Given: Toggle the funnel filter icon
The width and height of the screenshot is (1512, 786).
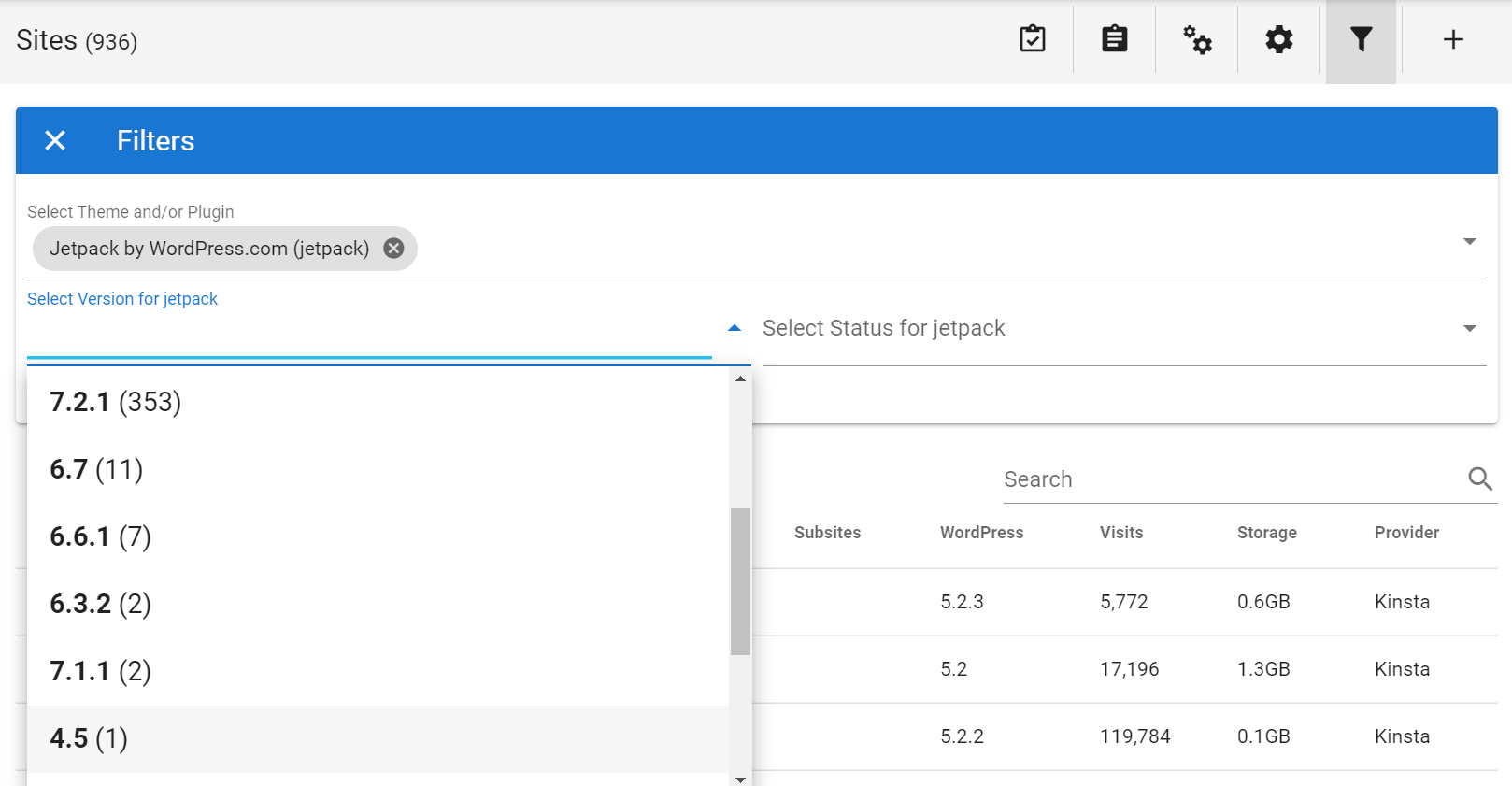Looking at the screenshot, I should [x=1362, y=39].
